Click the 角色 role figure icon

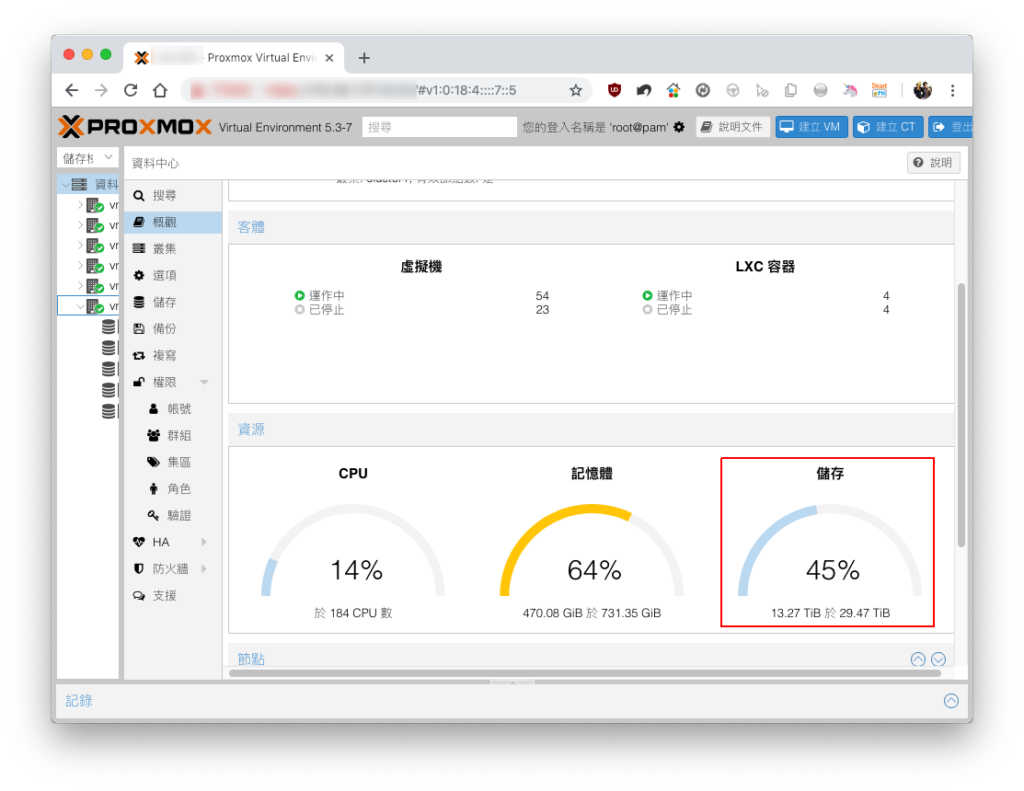(x=153, y=489)
